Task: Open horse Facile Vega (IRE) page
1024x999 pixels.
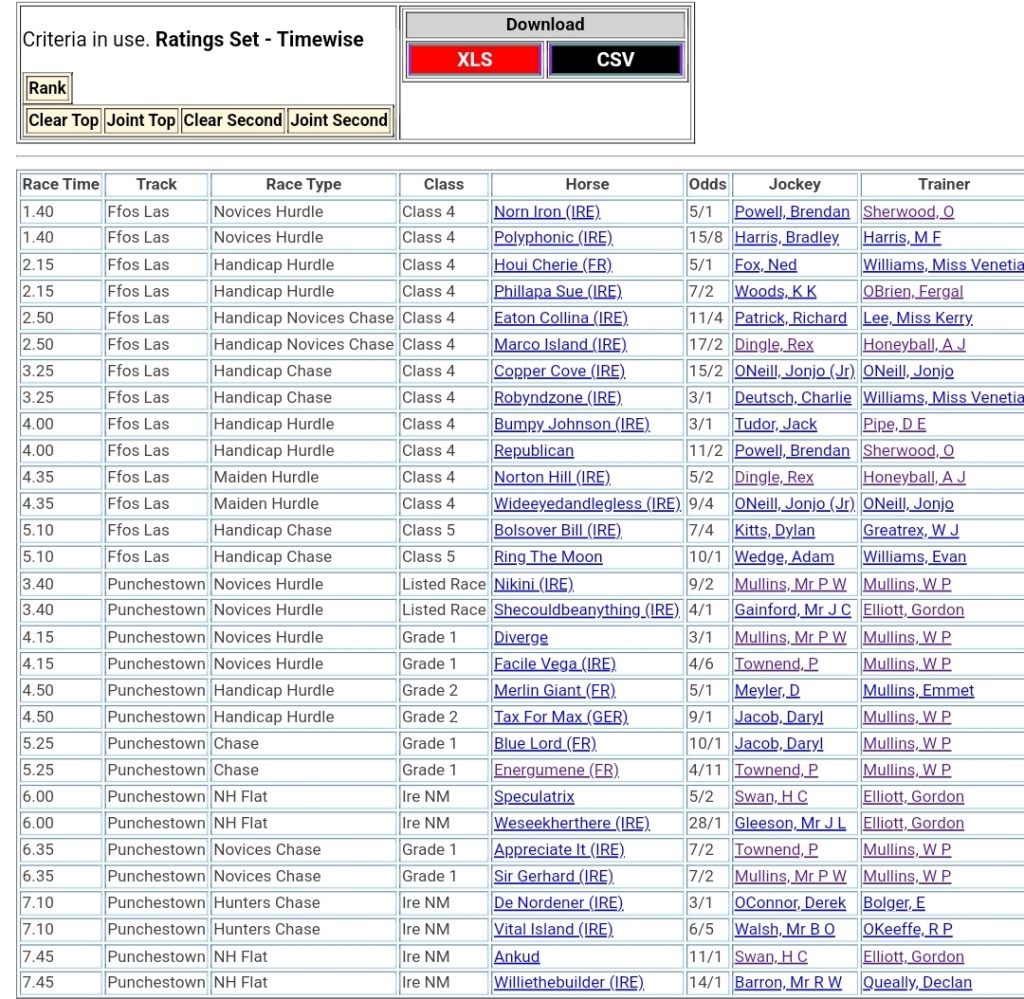Action: (555, 664)
